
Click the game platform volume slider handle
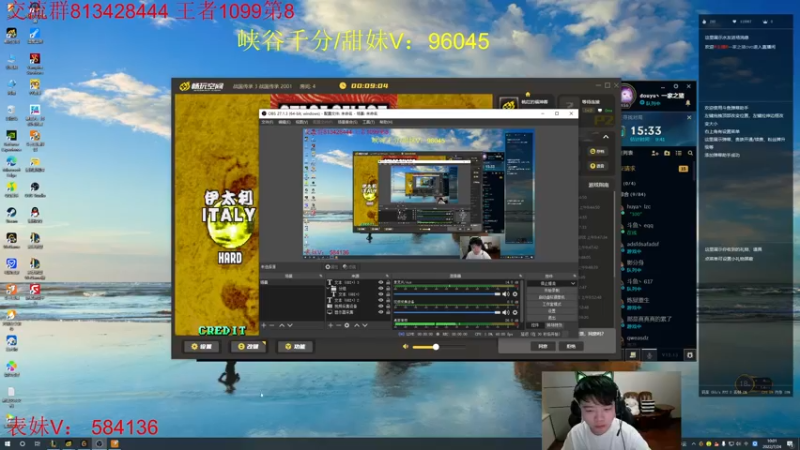[x=436, y=347]
